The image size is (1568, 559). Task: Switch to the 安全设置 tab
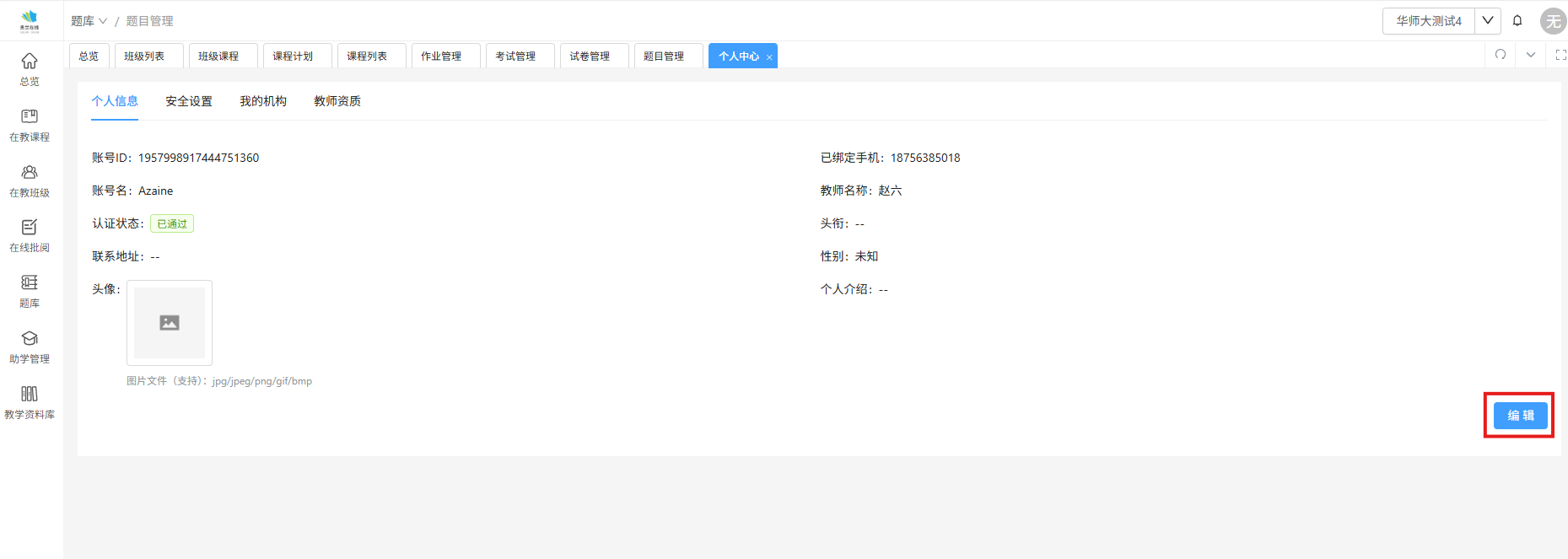(189, 101)
